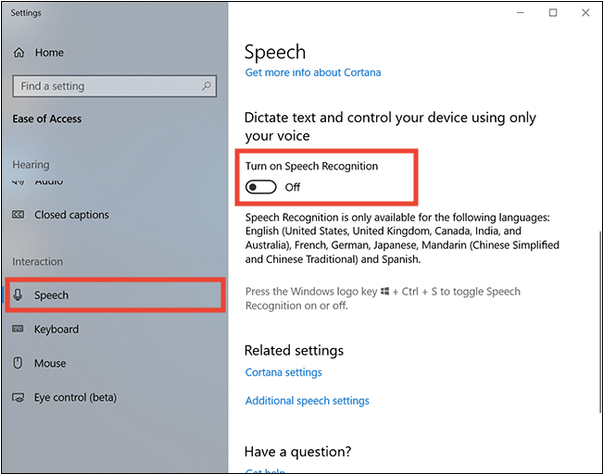The height and width of the screenshot is (476, 603).
Task: Click the Home house icon
Action: (x=19, y=52)
